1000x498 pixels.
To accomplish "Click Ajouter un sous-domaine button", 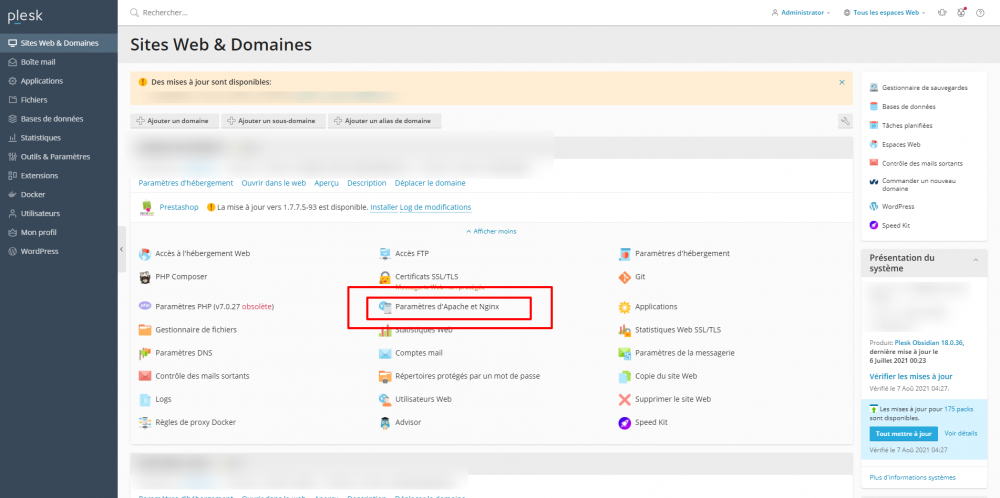I will point(274,121).
